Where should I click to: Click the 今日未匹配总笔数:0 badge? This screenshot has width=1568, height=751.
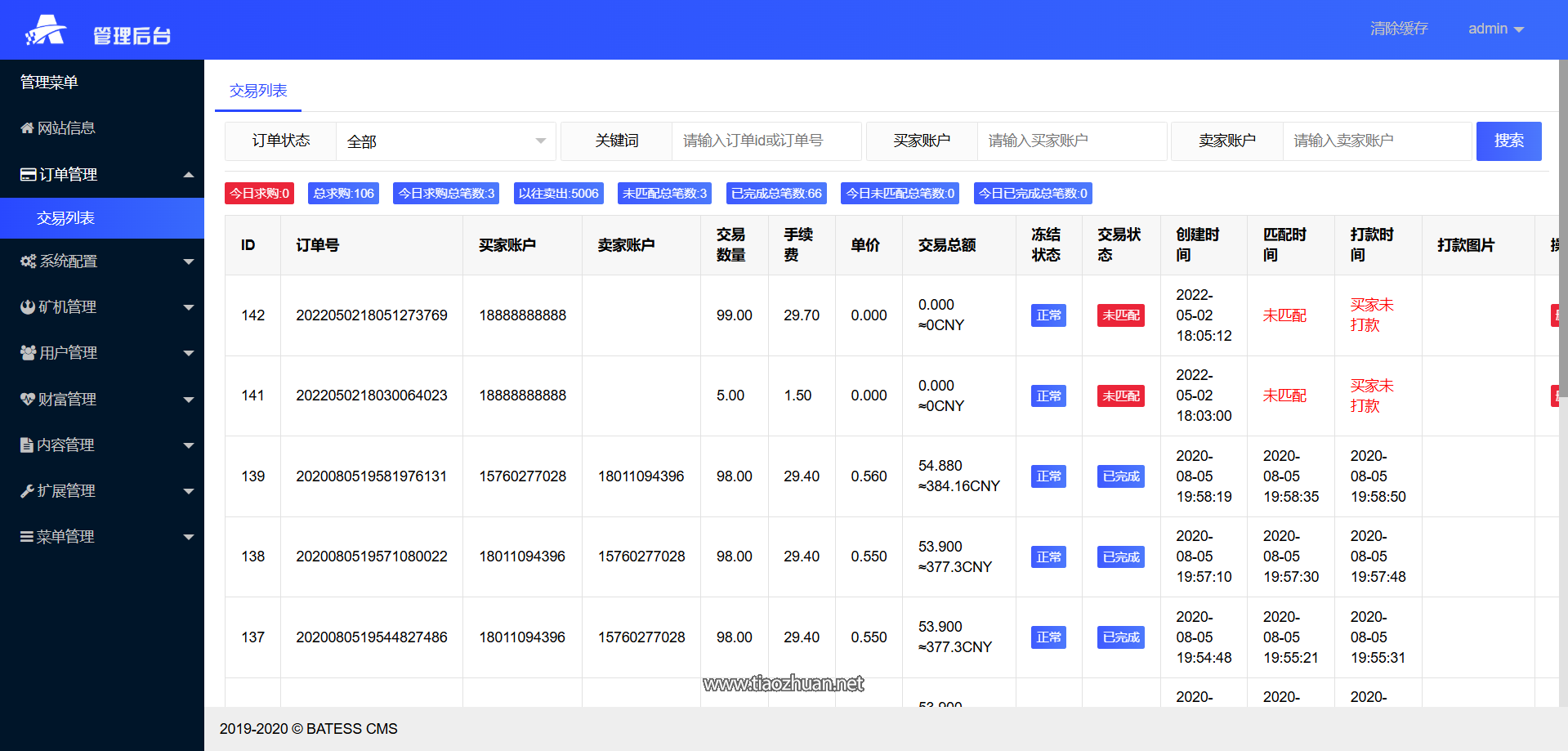[900, 194]
